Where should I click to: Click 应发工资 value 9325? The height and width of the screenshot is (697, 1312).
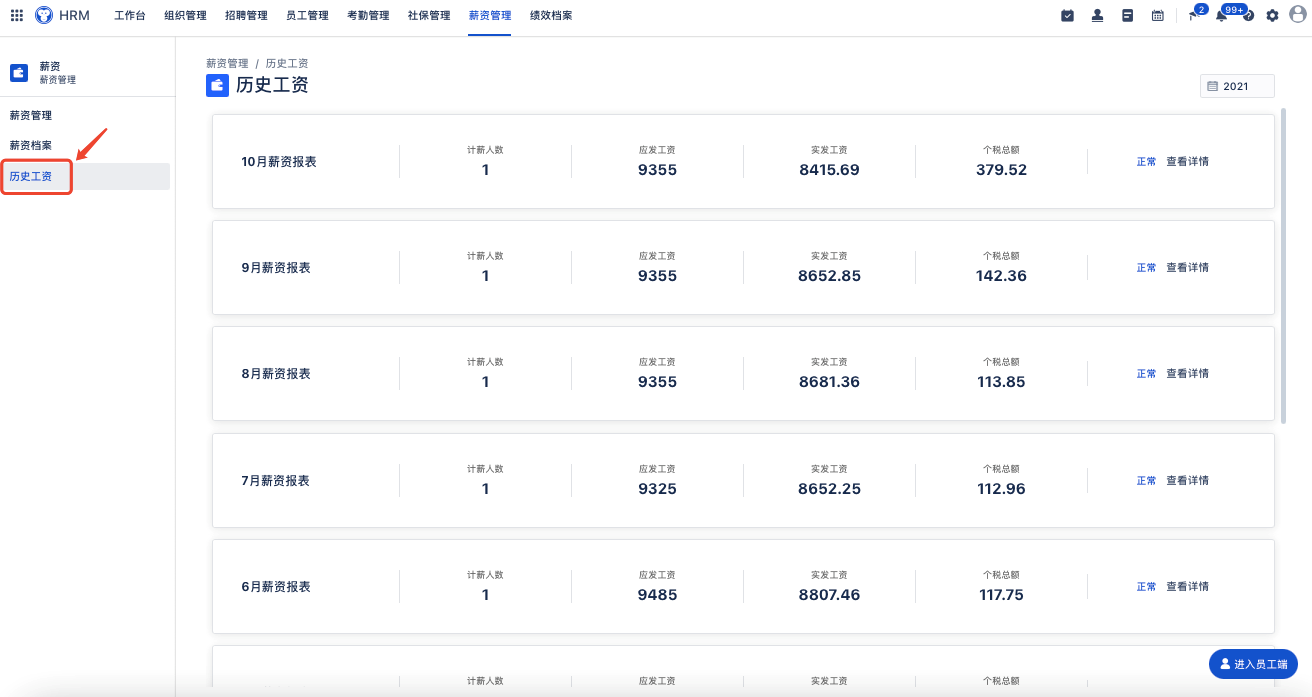click(657, 489)
